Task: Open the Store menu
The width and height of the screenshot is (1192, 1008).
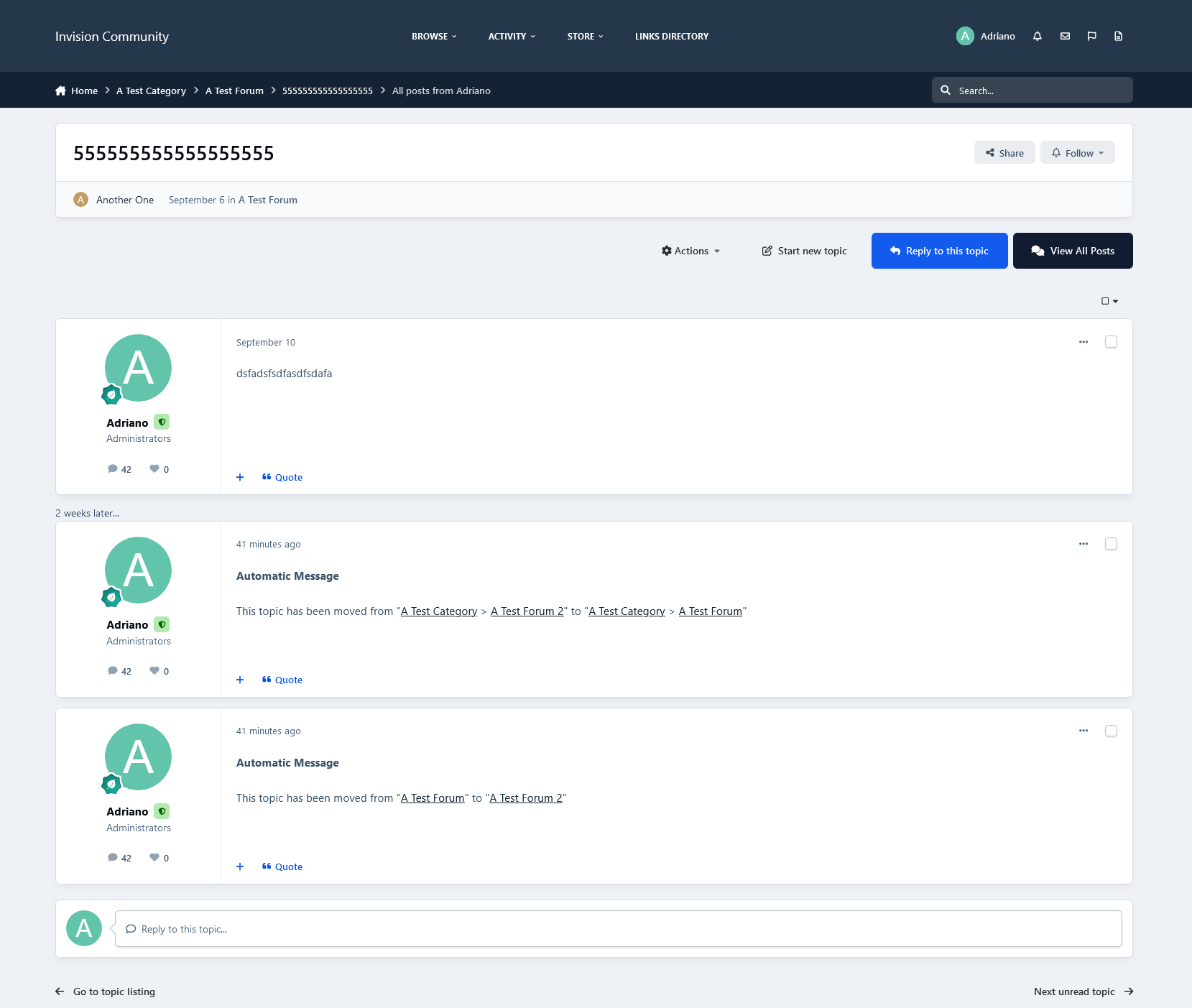Action: pyautogui.click(x=585, y=36)
